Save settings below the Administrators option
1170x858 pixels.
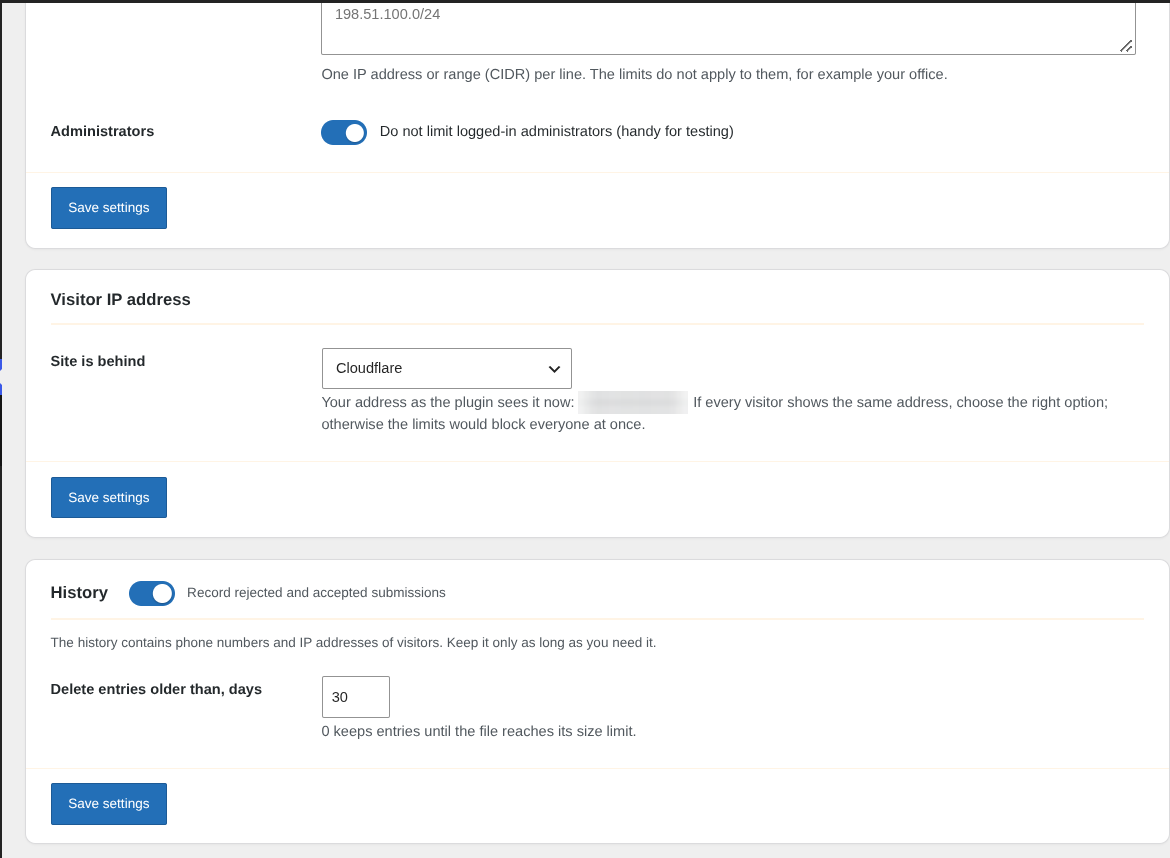pyautogui.click(x=109, y=207)
